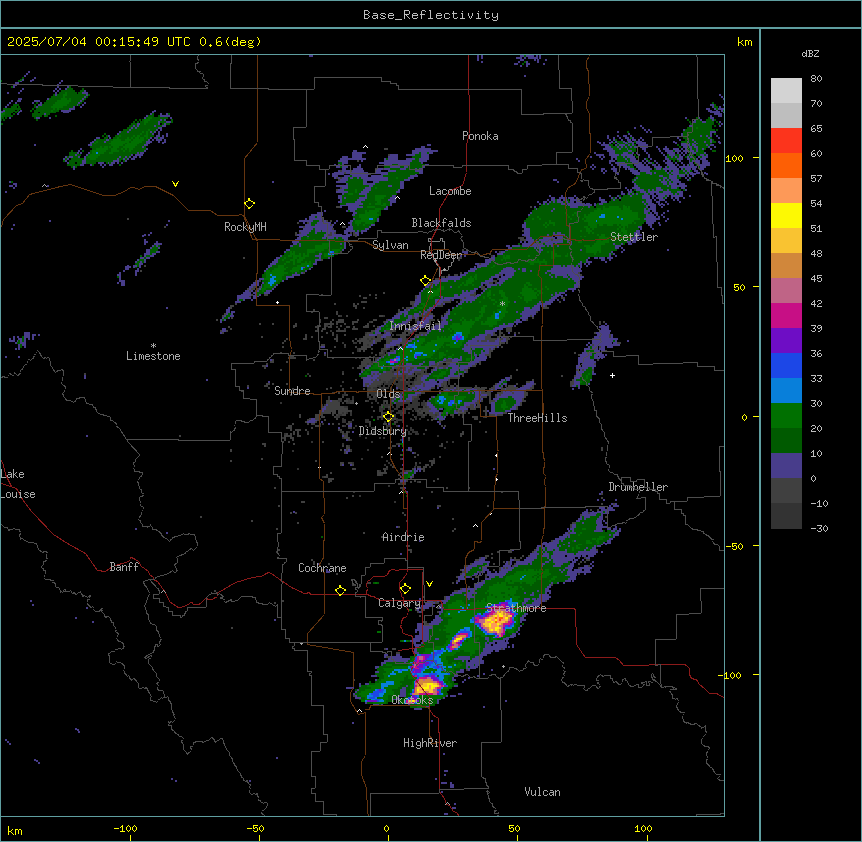Screen dimensions: 862x842
Task: Click the blue 33-36 dBZ legend swatch
Action: coord(786,365)
